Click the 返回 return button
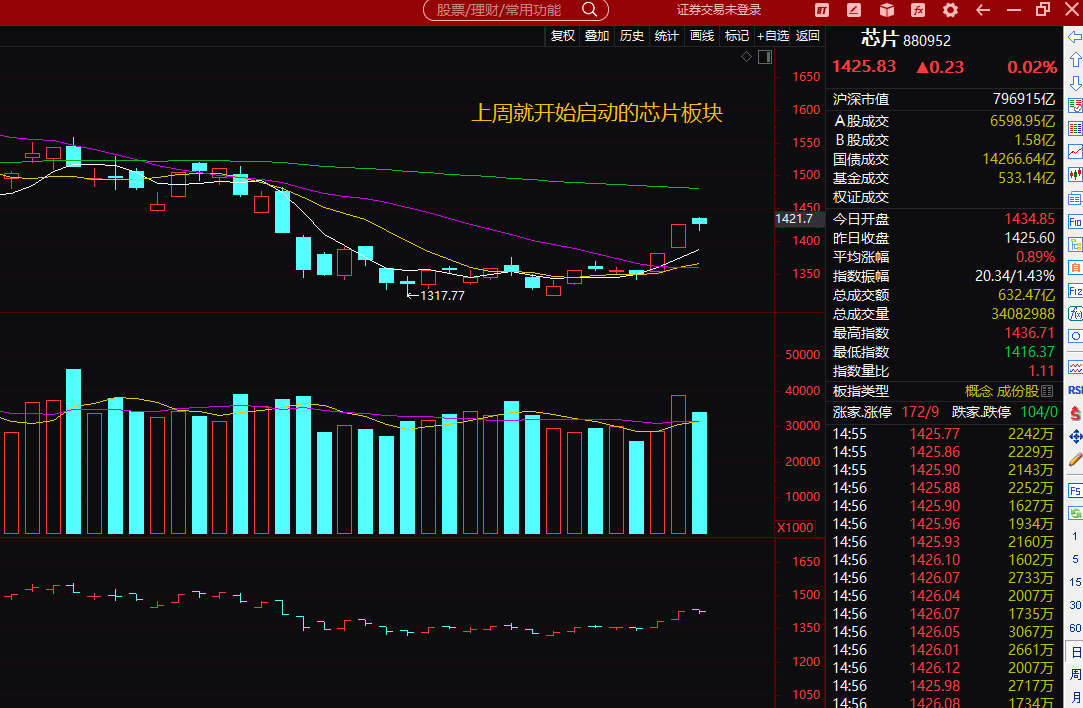This screenshot has width=1083, height=708. point(807,36)
